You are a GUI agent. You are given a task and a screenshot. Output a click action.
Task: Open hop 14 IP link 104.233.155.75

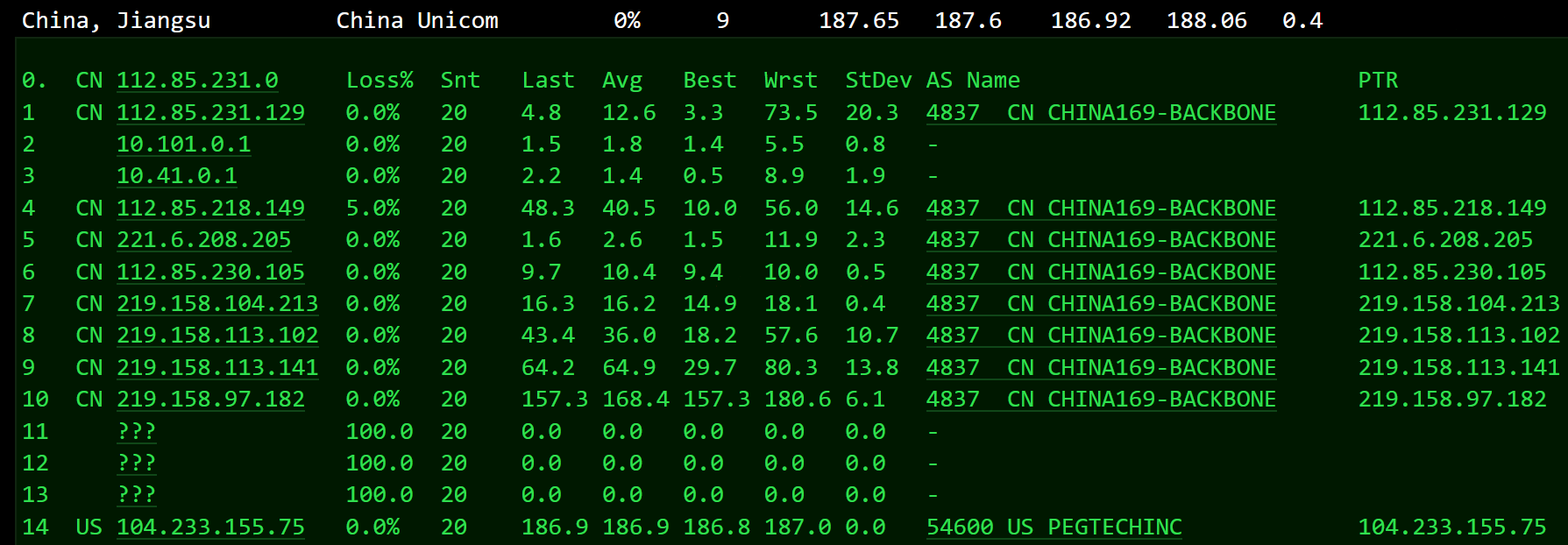click(210, 527)
